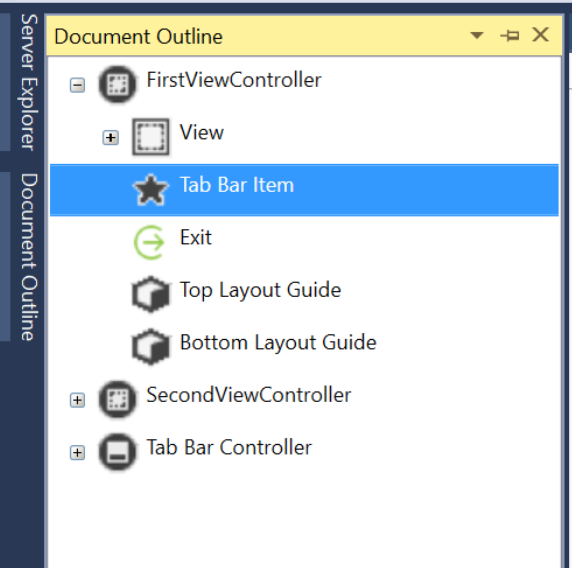The width and height of the screenshot is (572, 568).
Task: Select the Exit item text
Action: (196, 237)
